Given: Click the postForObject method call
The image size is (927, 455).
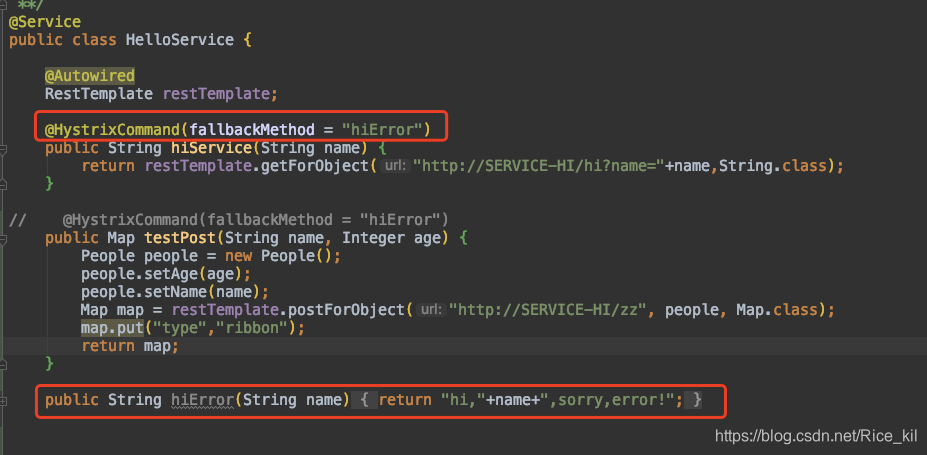Looking at the screenshot, I should (x=346, y=310).
